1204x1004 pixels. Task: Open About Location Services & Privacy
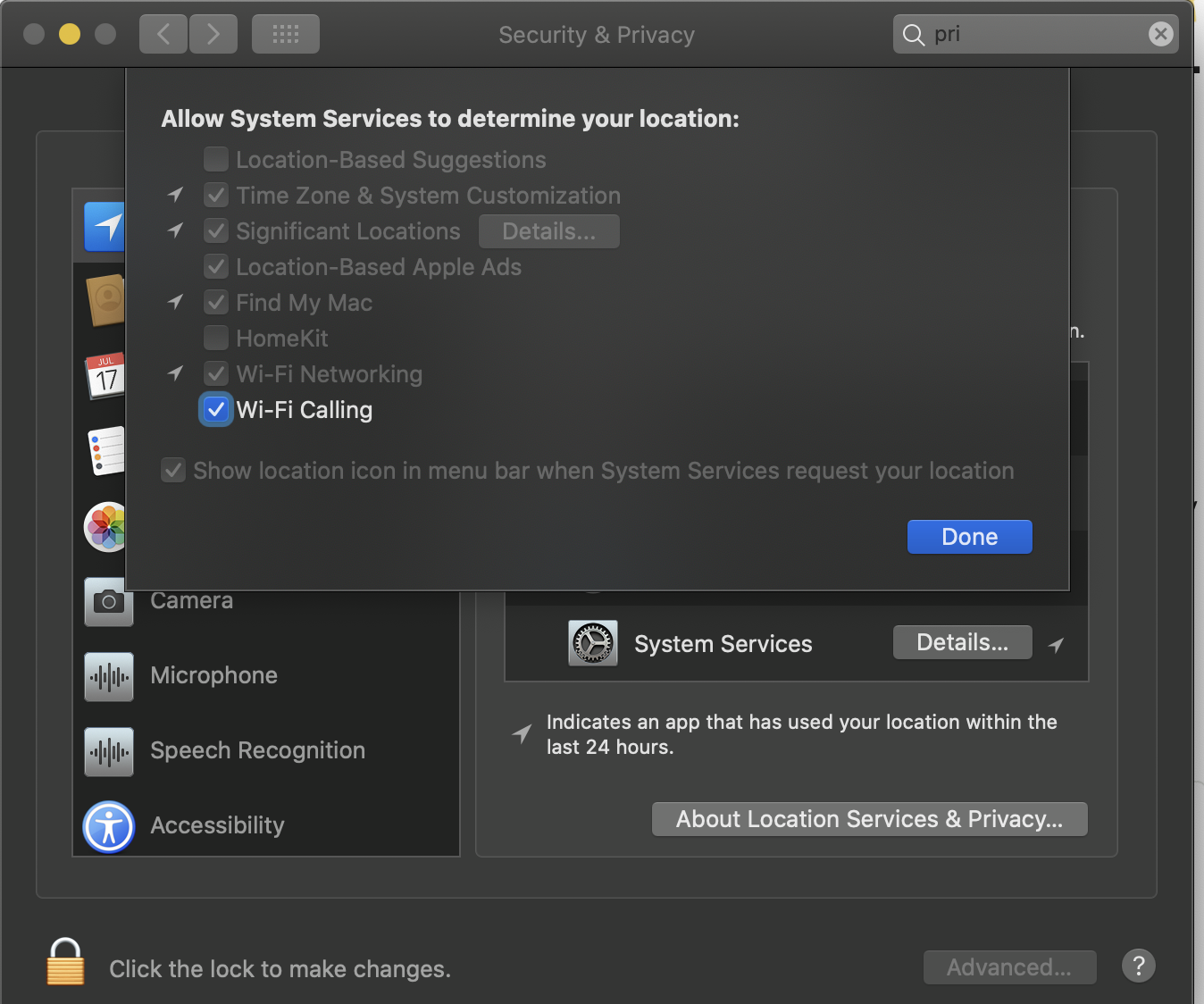point(870,819)
